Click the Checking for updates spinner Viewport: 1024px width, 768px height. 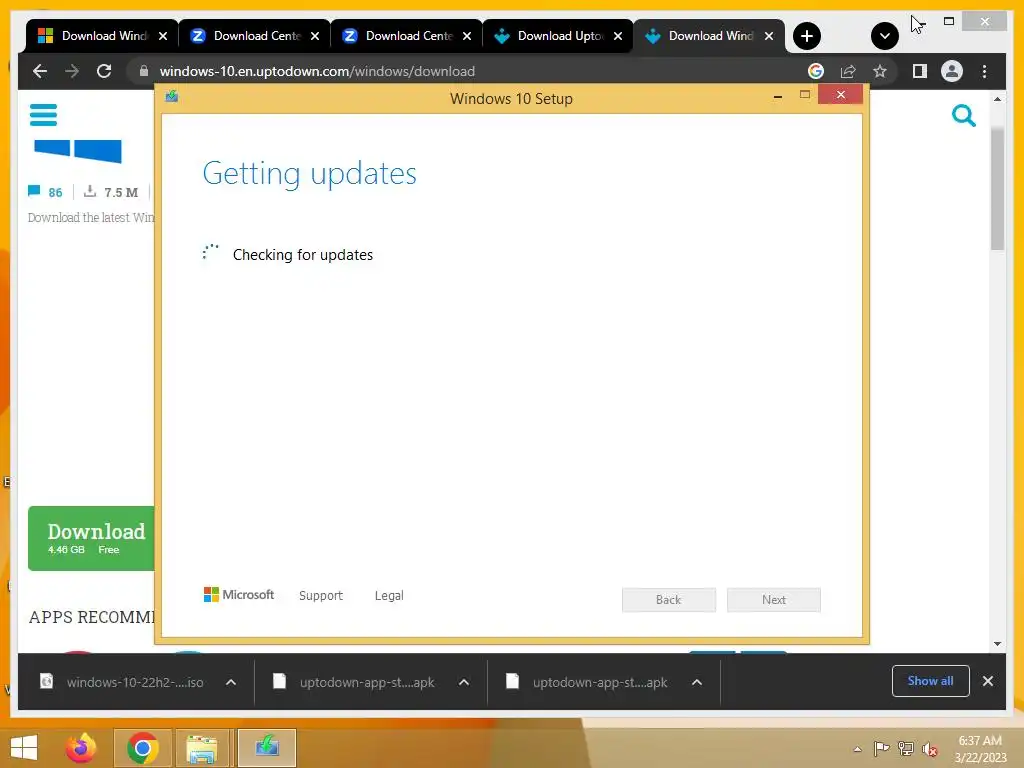click(x=210, y=252)
